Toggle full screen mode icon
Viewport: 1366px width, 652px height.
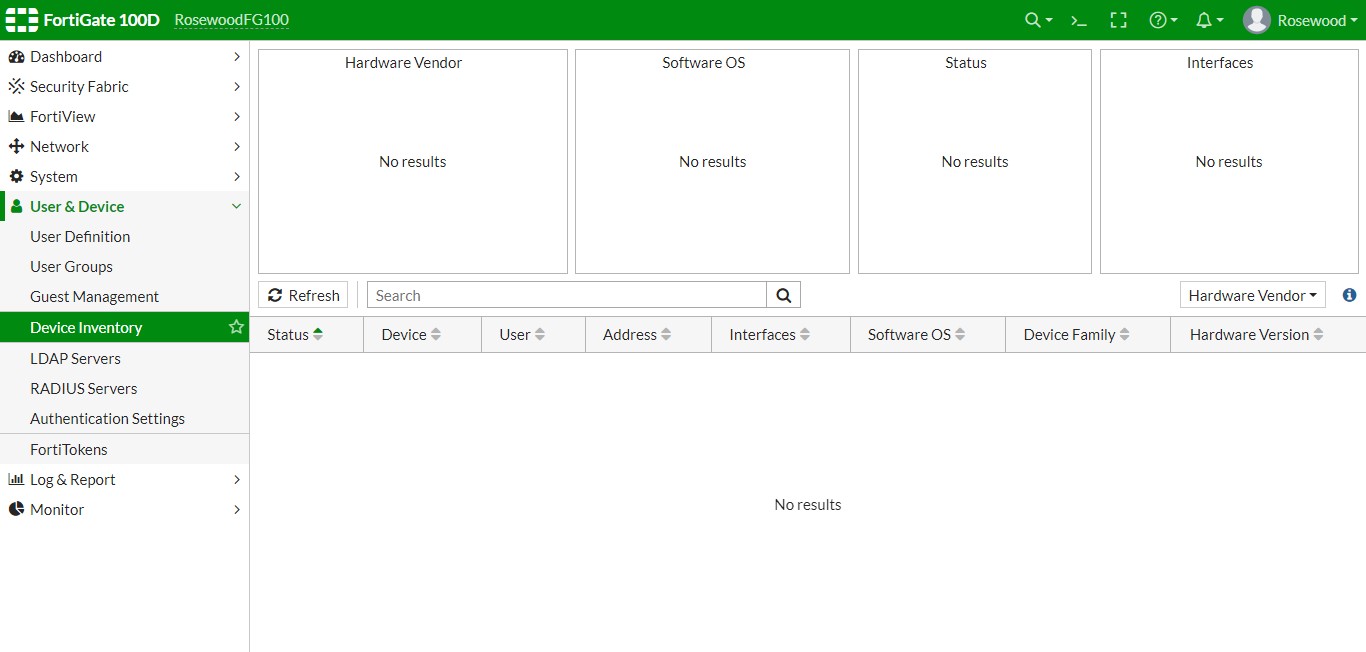[1119, 20]
